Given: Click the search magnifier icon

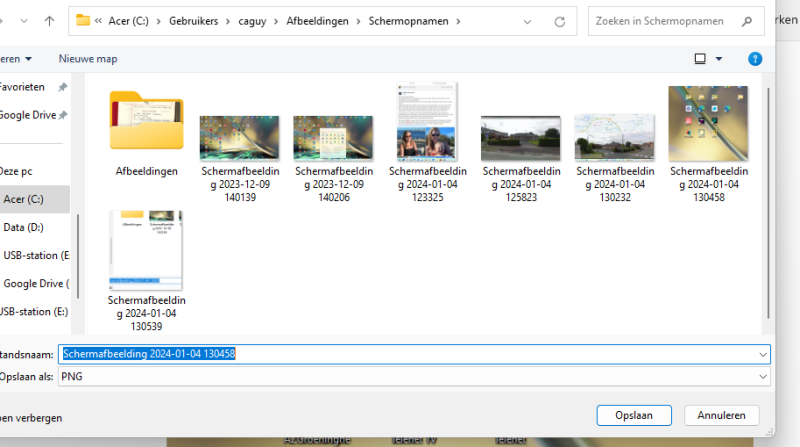Looking at the screenshot, I should [747, 21].
